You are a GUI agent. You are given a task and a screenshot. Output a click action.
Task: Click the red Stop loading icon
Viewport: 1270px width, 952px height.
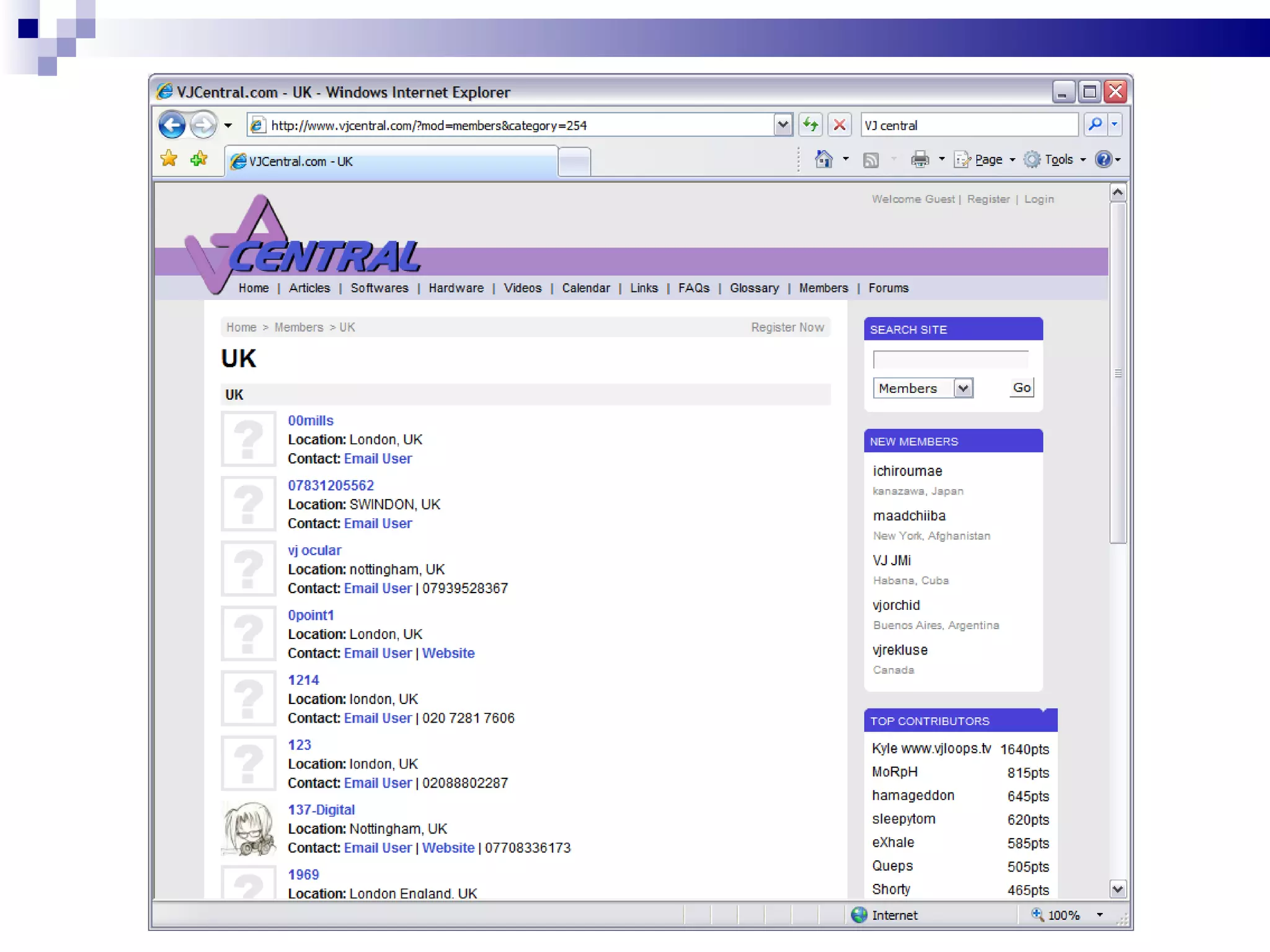coord(839,125)
